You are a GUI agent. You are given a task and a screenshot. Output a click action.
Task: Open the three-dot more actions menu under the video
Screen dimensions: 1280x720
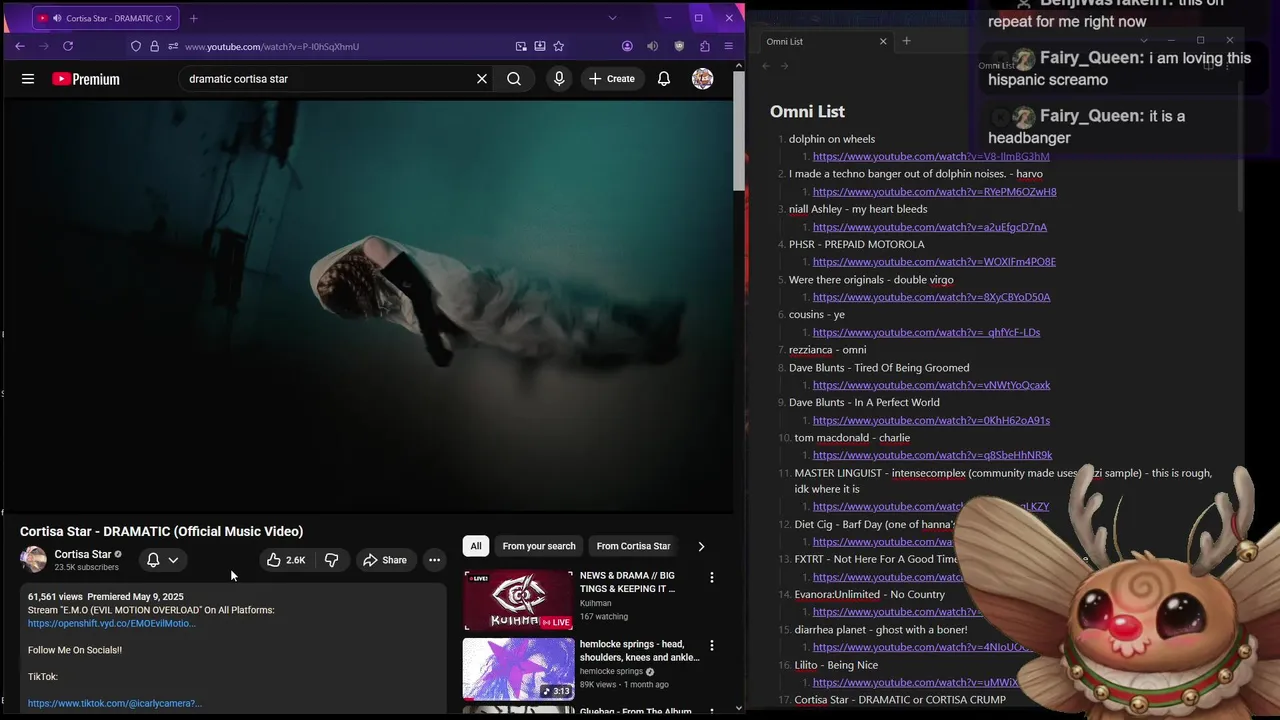coord(434,560)
